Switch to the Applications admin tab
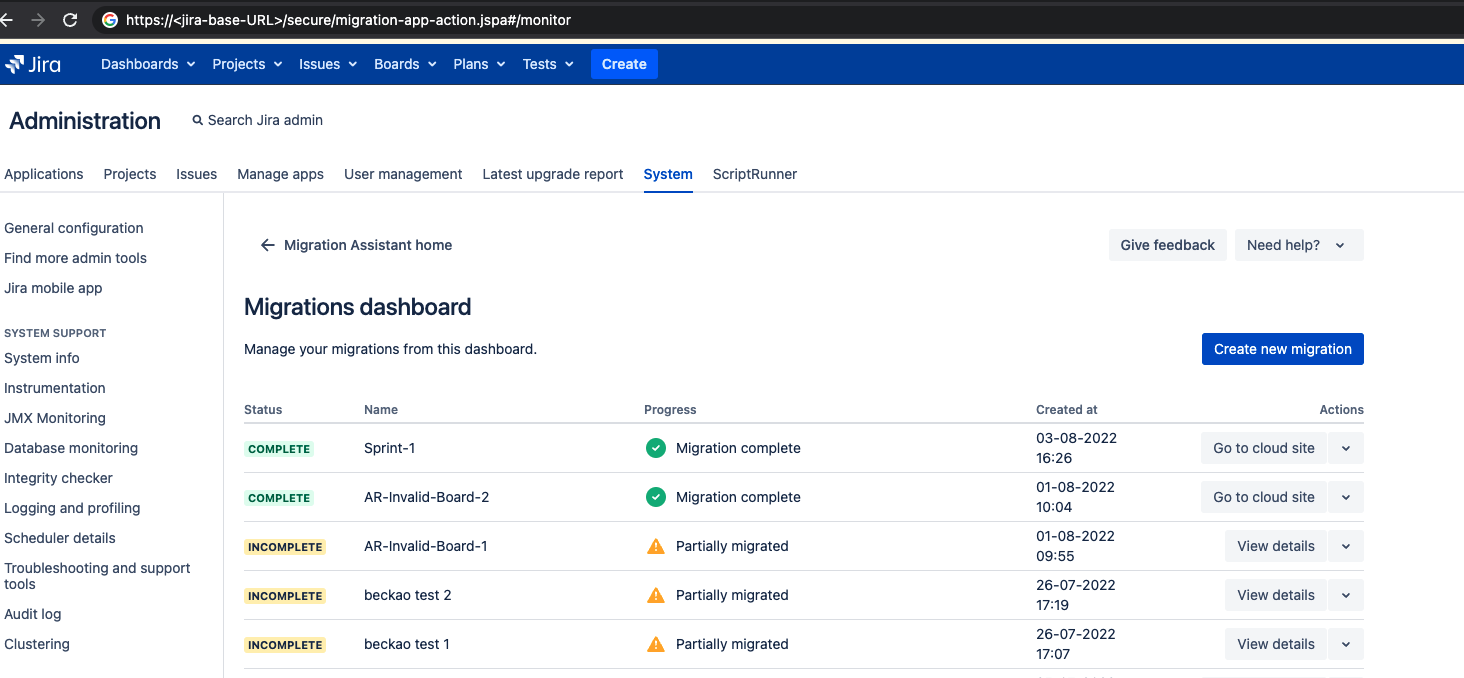1464x678 pixels. point(44,174)
